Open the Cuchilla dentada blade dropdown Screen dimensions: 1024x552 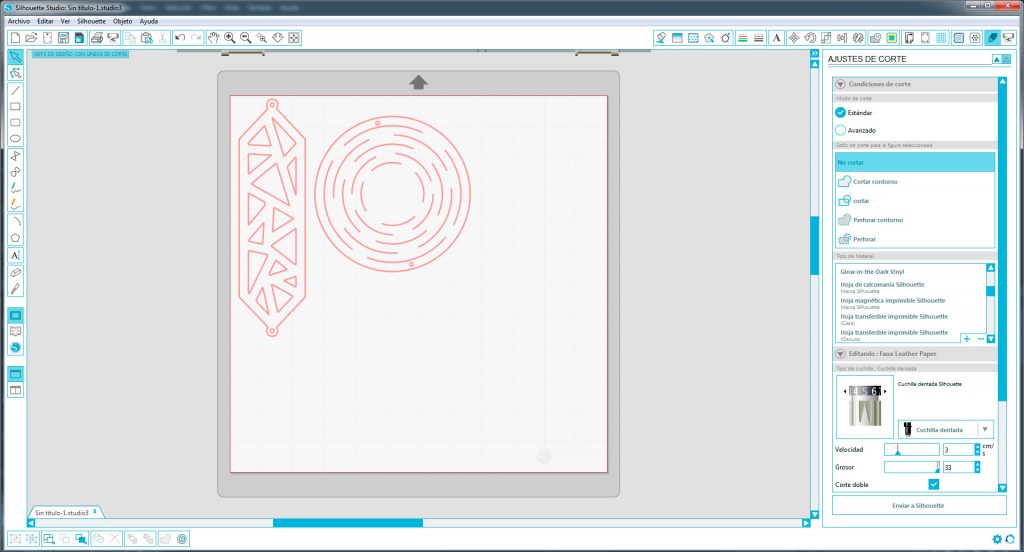point(946,429)
